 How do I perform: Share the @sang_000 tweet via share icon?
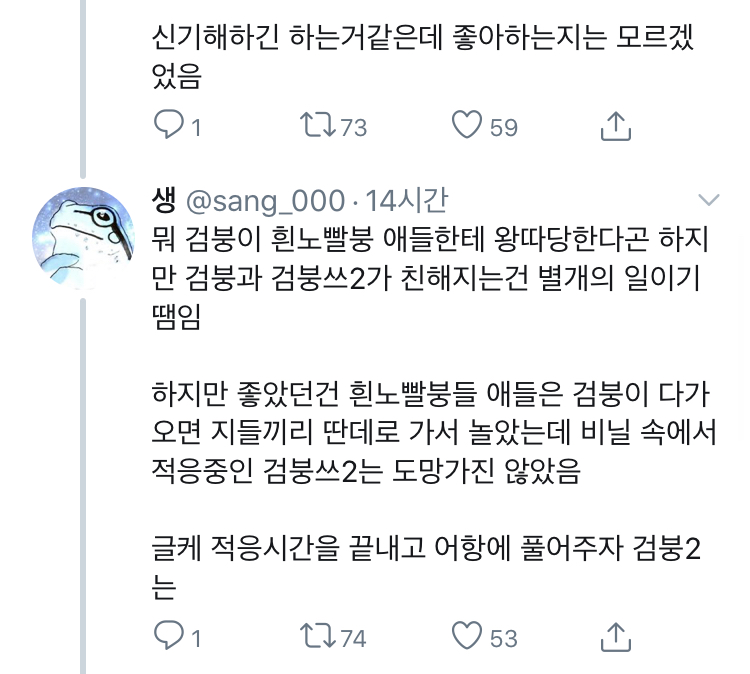tap(615, 635)
